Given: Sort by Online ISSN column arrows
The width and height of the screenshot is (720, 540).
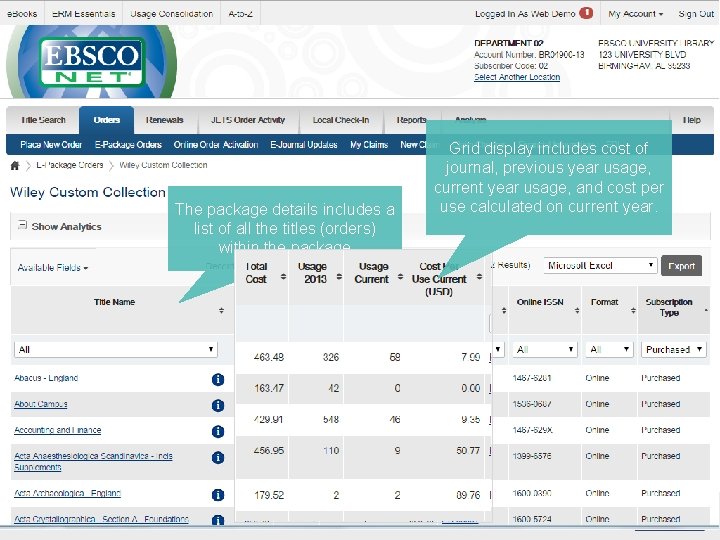Looking at the screenshot, I should [x=577, y=310].
